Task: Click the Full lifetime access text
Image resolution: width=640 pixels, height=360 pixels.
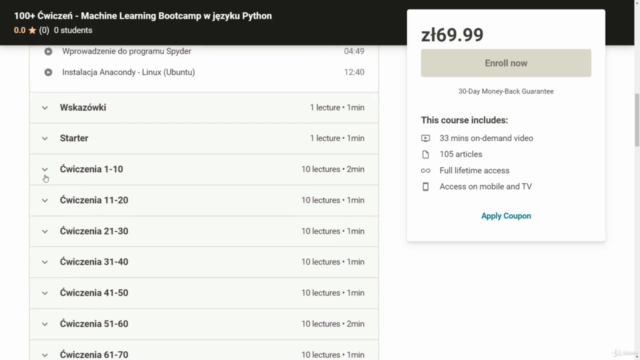Action: tap(474, 171)
